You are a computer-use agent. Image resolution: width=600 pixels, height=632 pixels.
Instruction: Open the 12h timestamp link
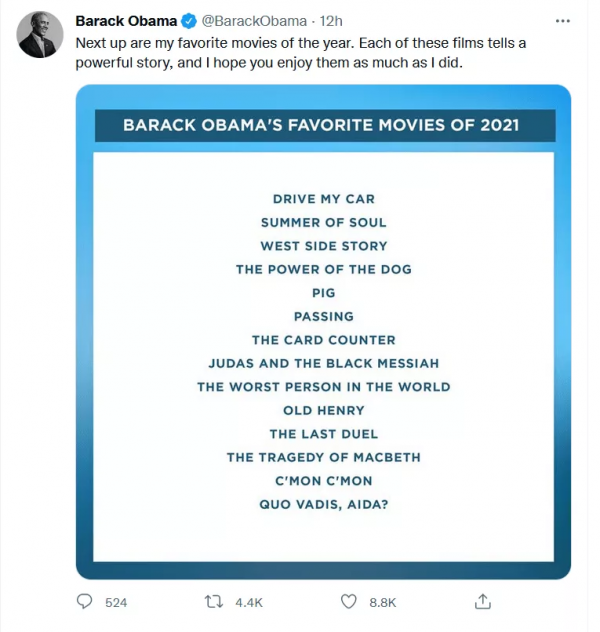332,21
